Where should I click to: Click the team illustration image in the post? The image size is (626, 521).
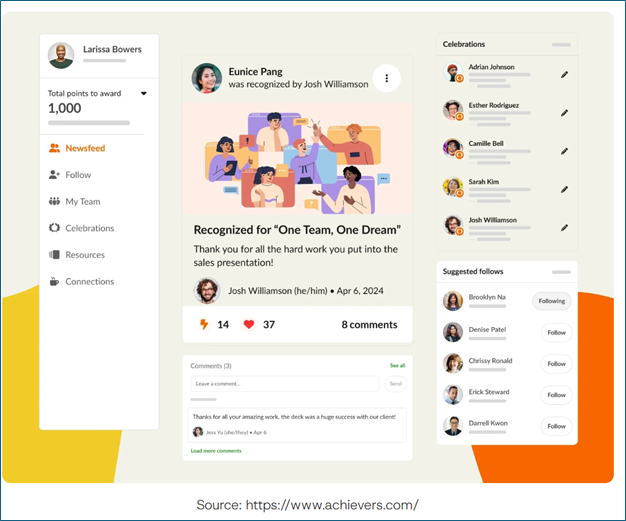click(x=297, y=156)
